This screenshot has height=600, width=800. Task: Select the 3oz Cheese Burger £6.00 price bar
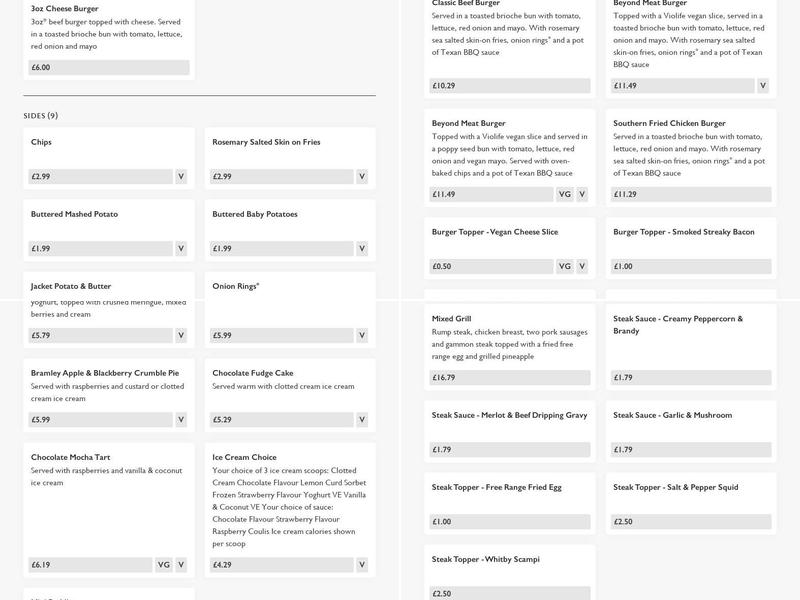point(109,68)
